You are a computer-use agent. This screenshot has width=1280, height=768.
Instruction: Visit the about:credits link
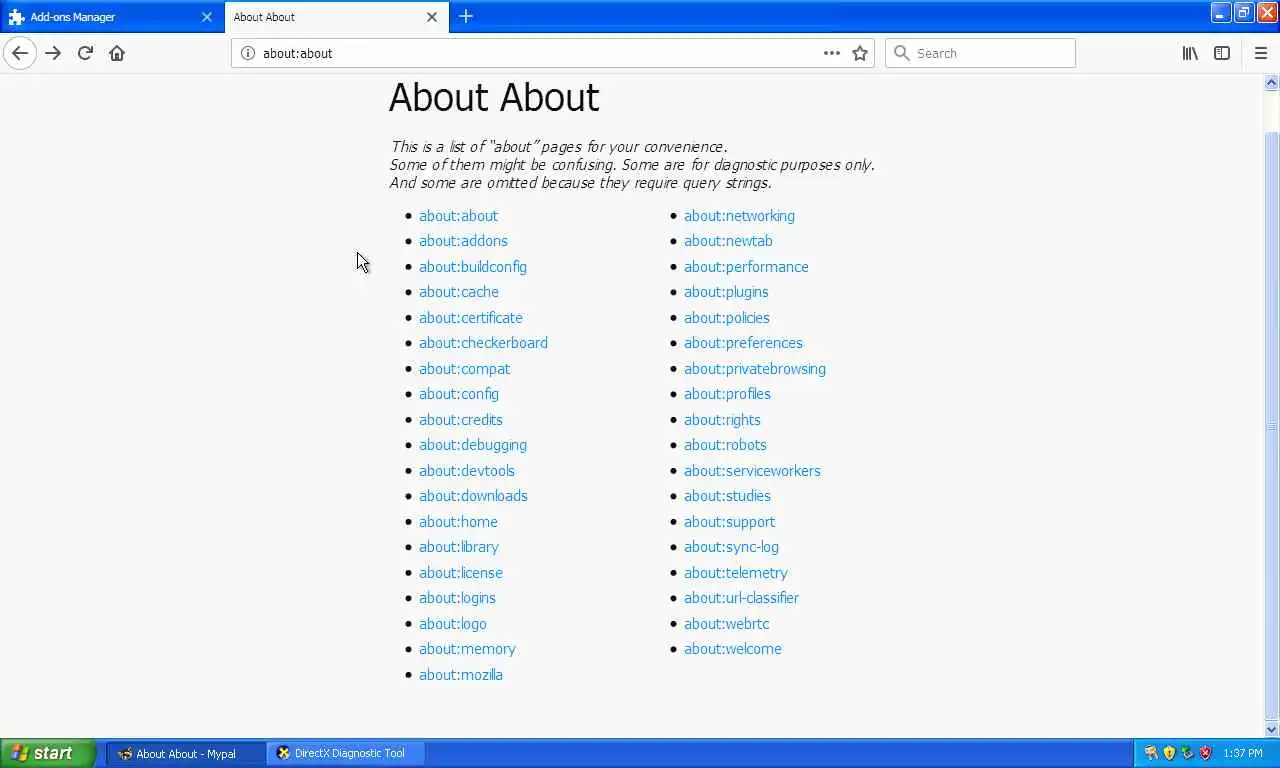(461, 420)
